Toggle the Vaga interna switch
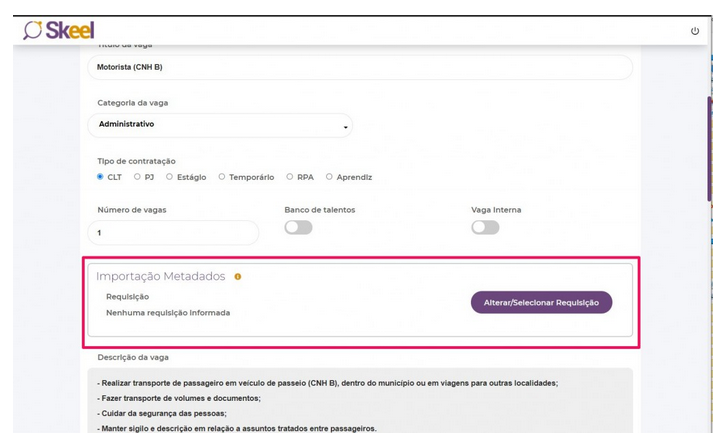 click(x=485, y=228)
